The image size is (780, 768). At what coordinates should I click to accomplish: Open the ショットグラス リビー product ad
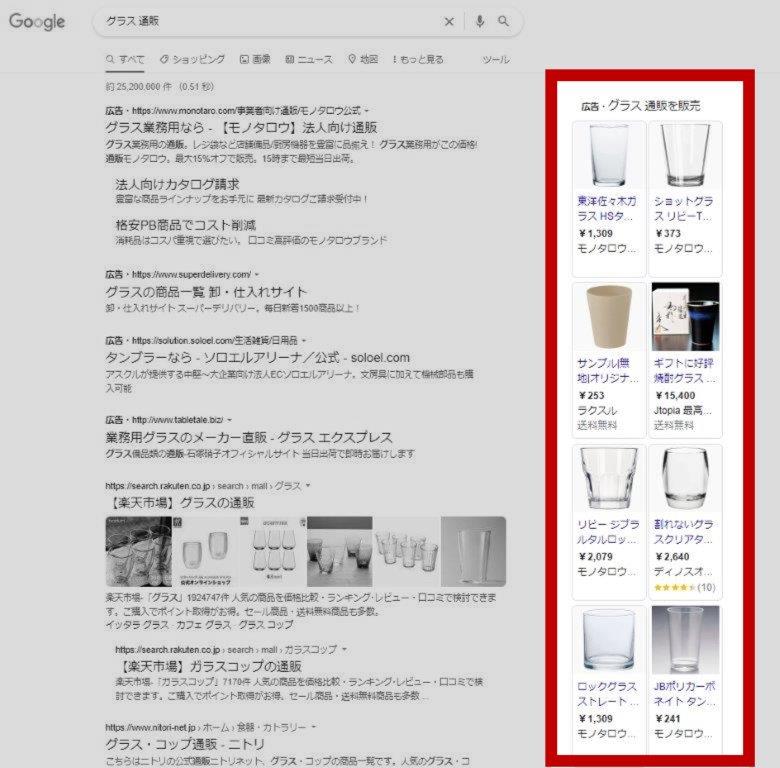[x=683, y=209]
